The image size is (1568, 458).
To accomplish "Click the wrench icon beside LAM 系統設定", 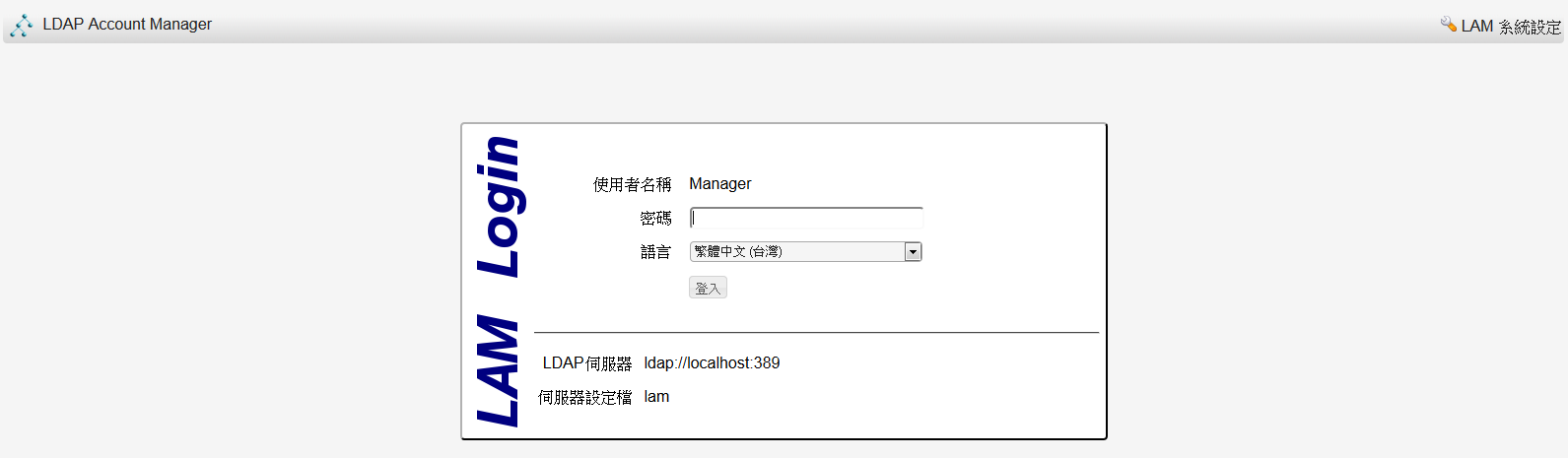I will [1448, 25].
